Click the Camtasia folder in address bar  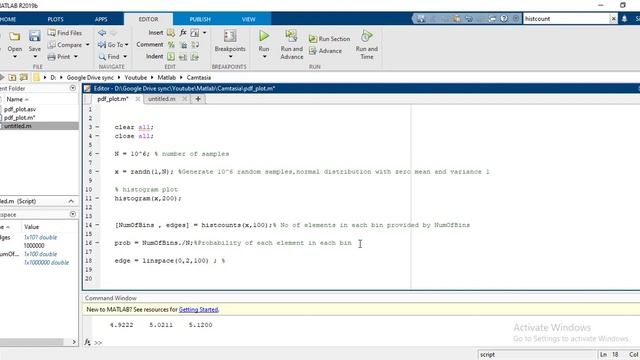click(x=199, y=78)
